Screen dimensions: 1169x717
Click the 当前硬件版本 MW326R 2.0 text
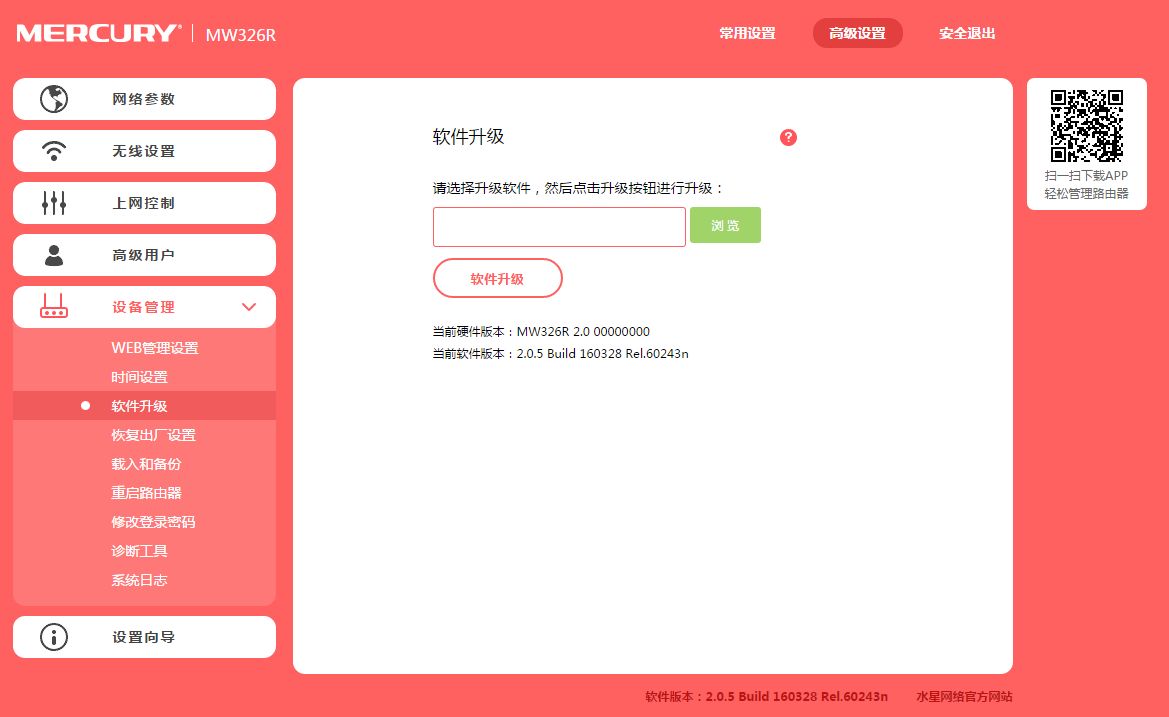pos(541,332)
